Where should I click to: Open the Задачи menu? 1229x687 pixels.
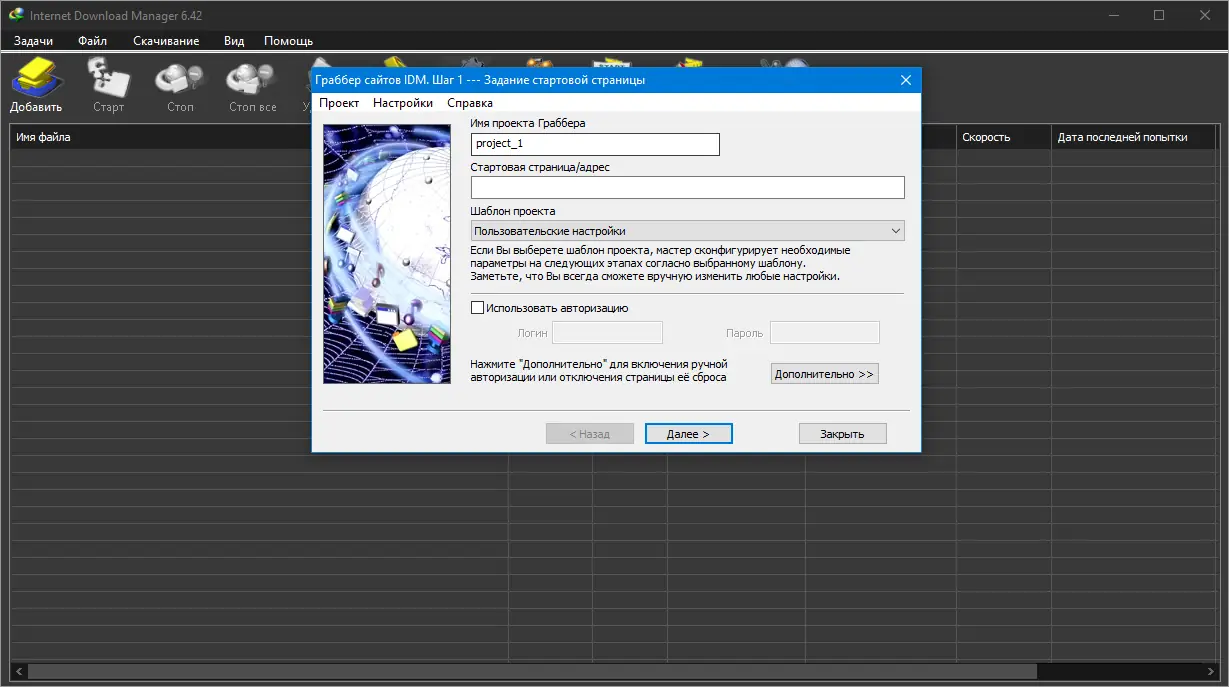tap(33, 41)
